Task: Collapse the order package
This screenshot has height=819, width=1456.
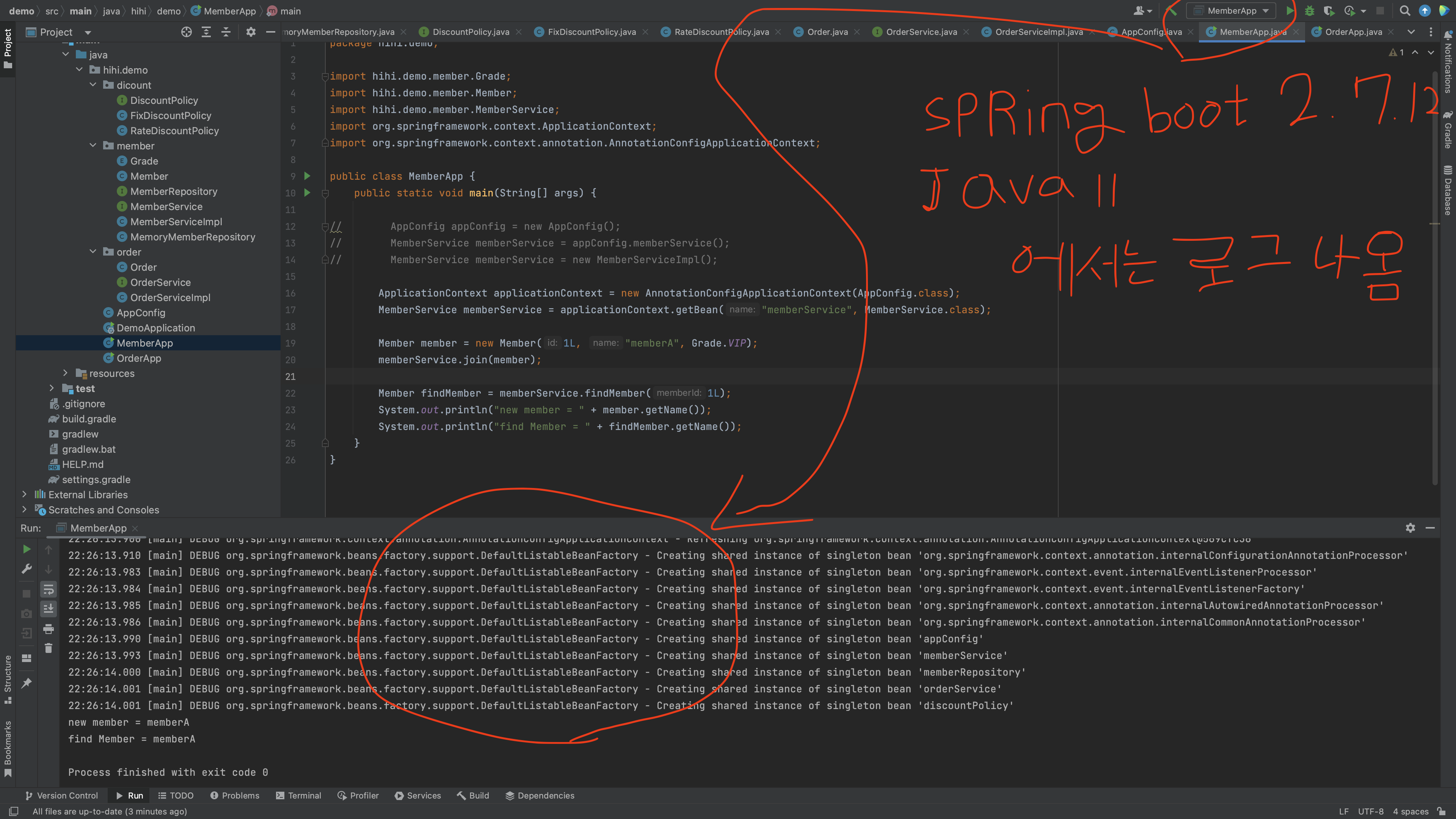Action: click(93, 251)
